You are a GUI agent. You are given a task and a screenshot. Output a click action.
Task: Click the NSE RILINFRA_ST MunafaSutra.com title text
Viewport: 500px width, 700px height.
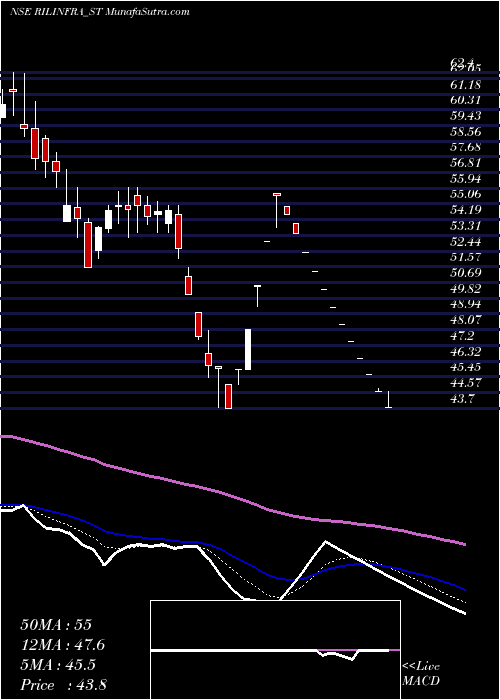(100, 12)
